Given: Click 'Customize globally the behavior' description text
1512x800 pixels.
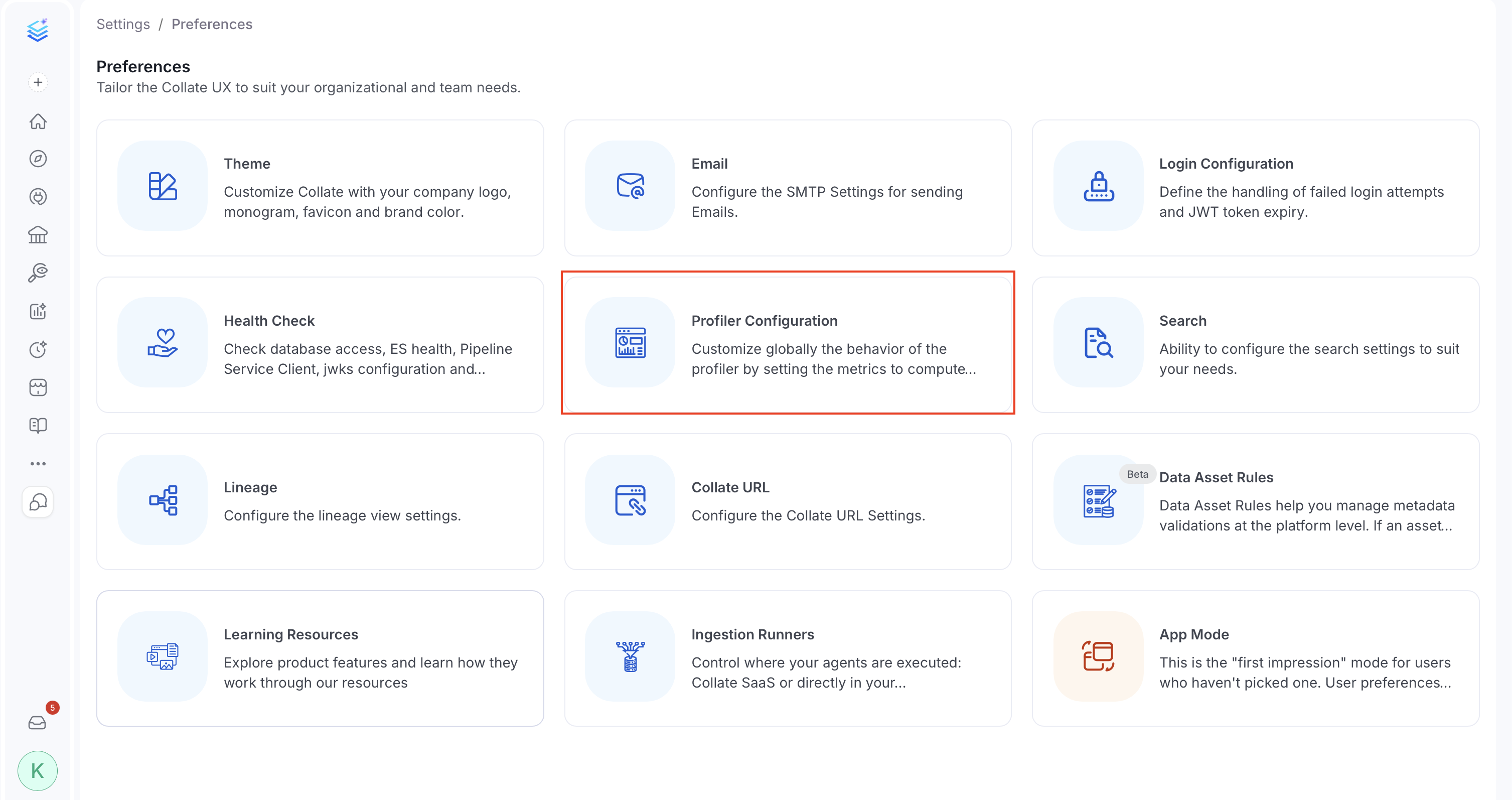Looking at the screenshot, I should click(834, 358).
